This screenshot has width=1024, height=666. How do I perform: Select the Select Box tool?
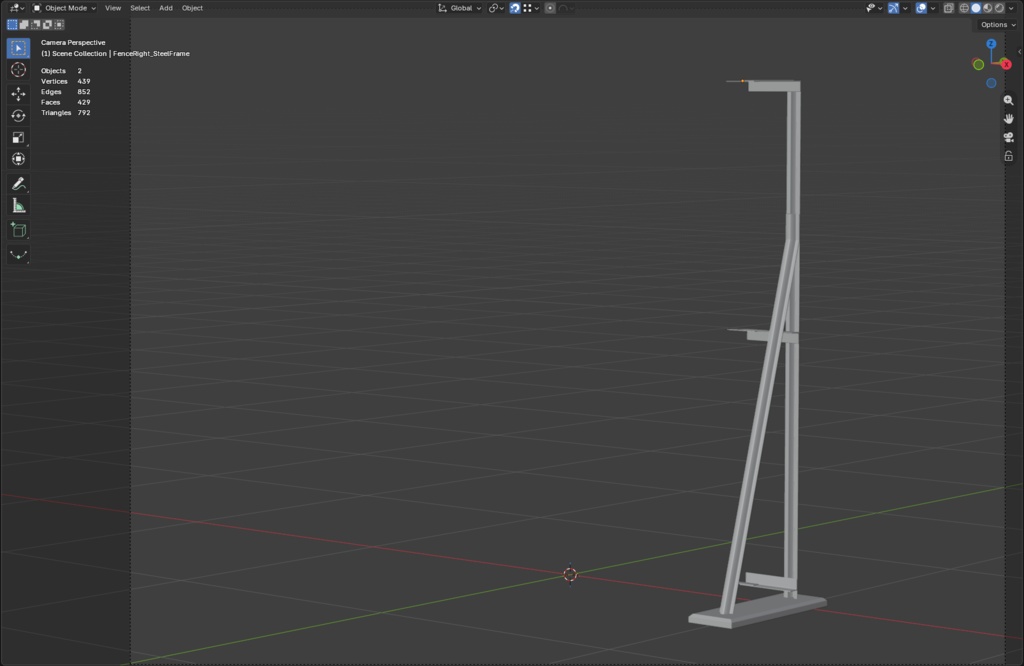[x=18, y=48]
